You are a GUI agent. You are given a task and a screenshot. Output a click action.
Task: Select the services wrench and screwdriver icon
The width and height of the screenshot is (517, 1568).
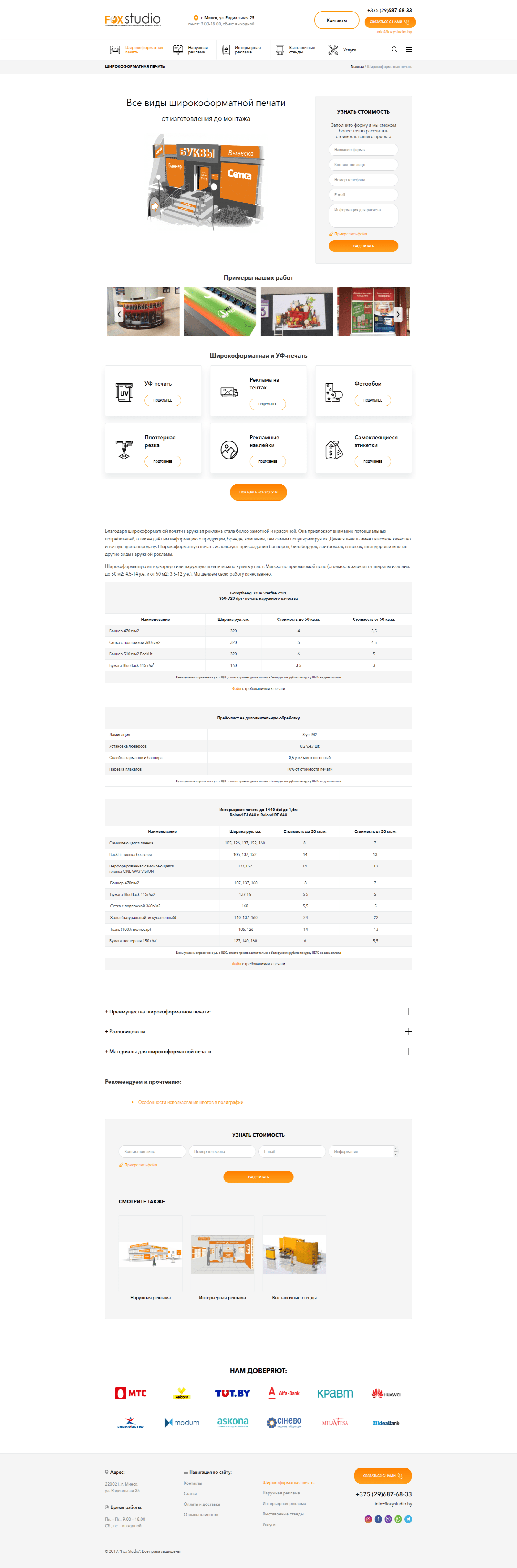click(x=333, y=50)
